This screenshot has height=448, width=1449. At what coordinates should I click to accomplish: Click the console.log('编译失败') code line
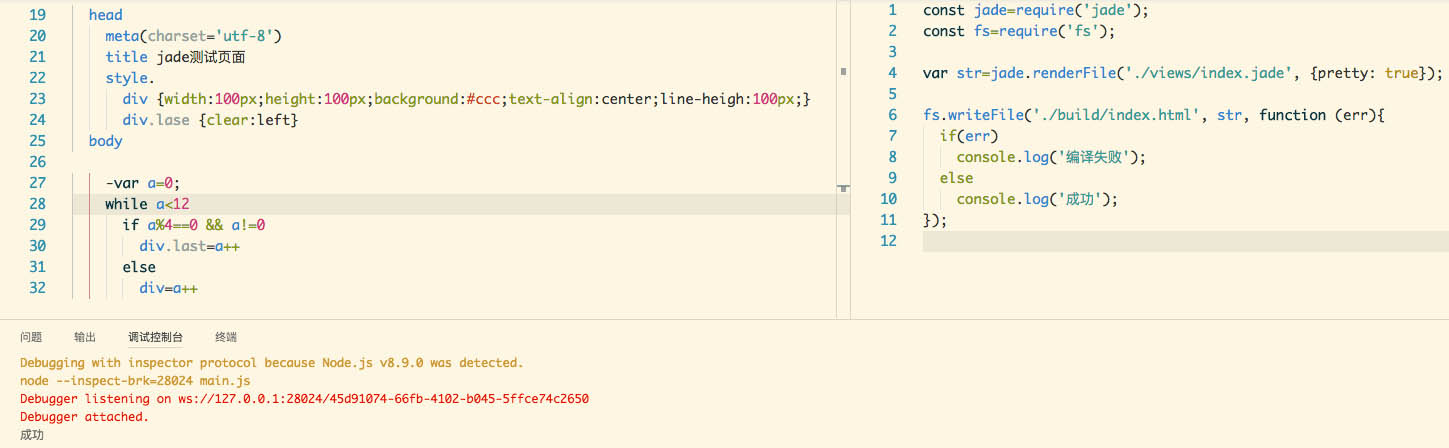pos(1050,157)
